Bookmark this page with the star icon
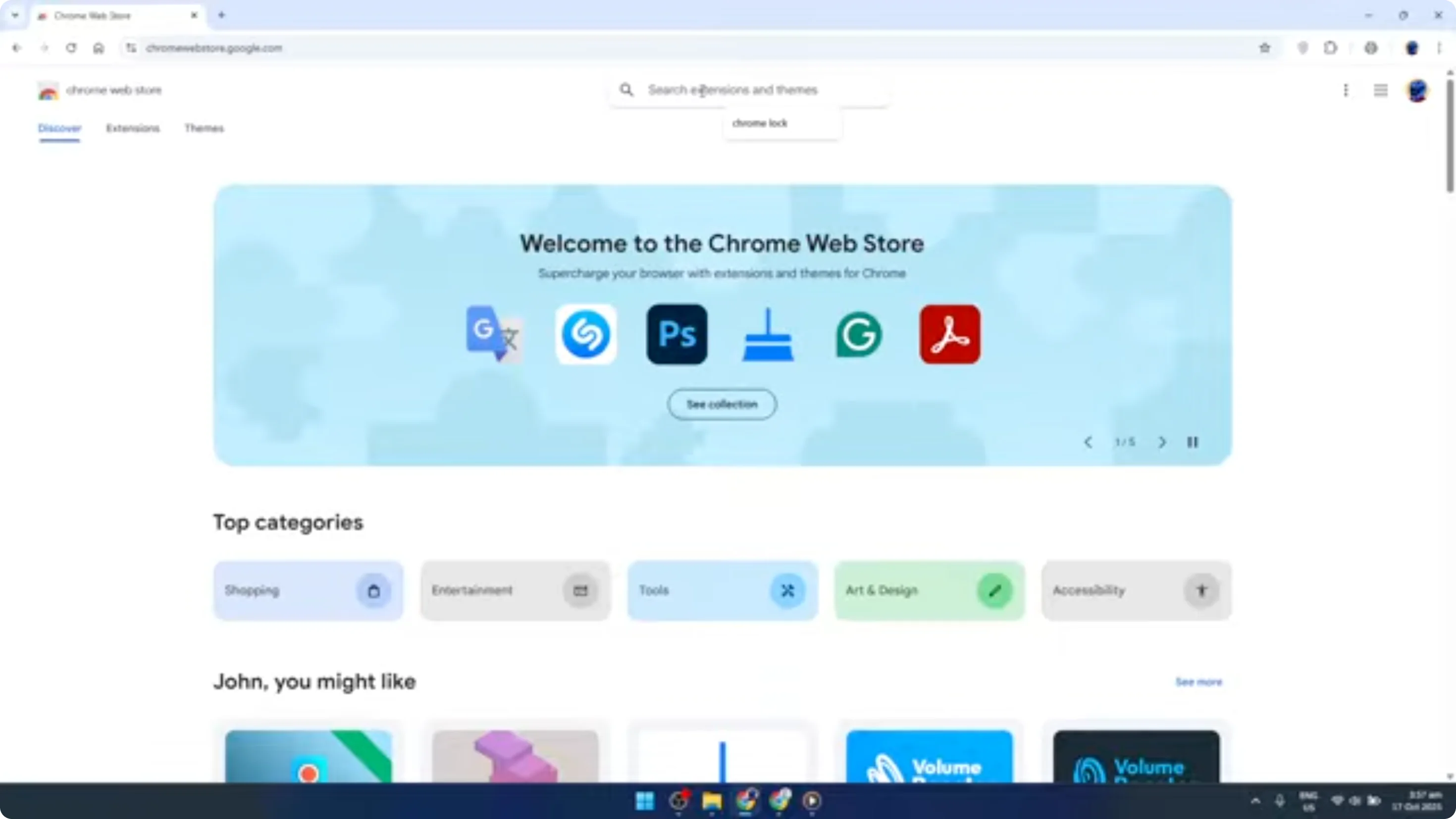This screenshot has width=1456, height=819. [x=1265, y=48]
